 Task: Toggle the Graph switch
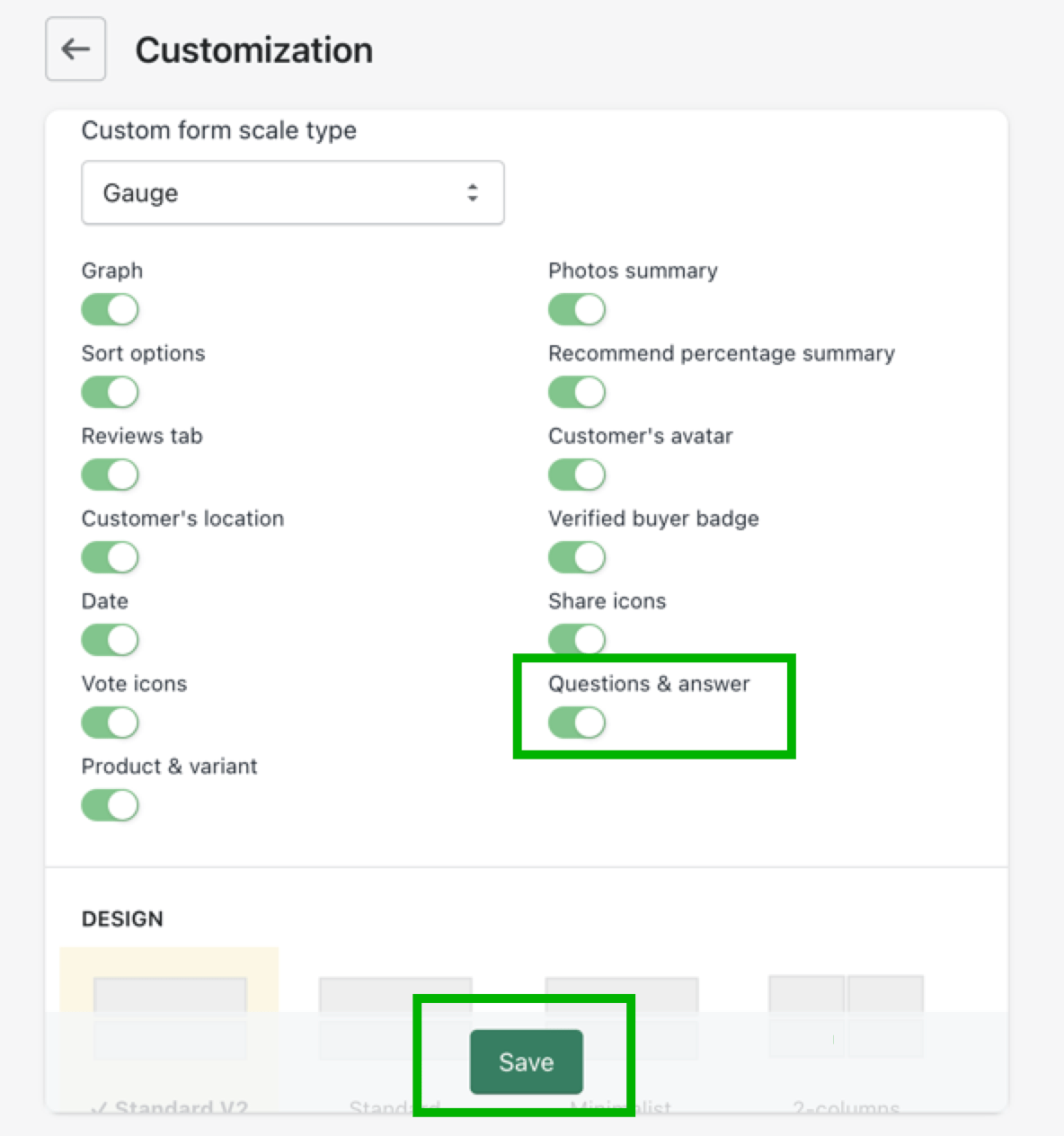click(111, 309)
